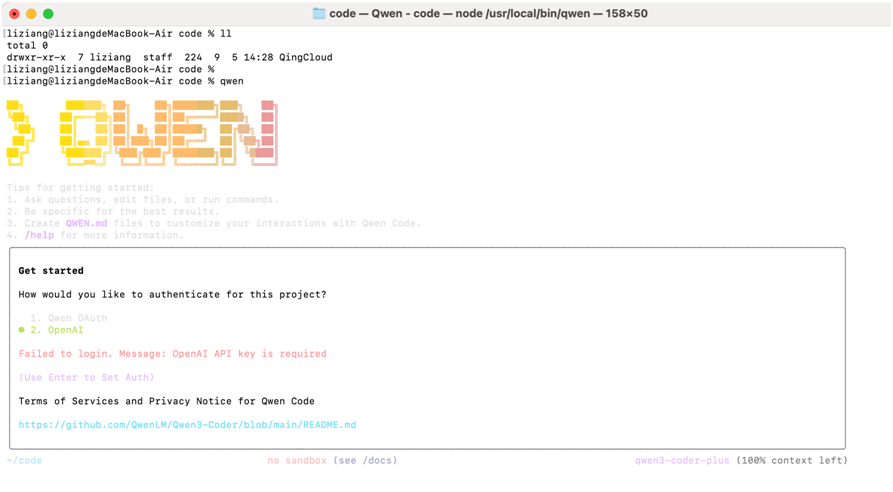Click the 'll' command prompt line
This screenshot has height=492, width=893.
[x=119, y=34]
